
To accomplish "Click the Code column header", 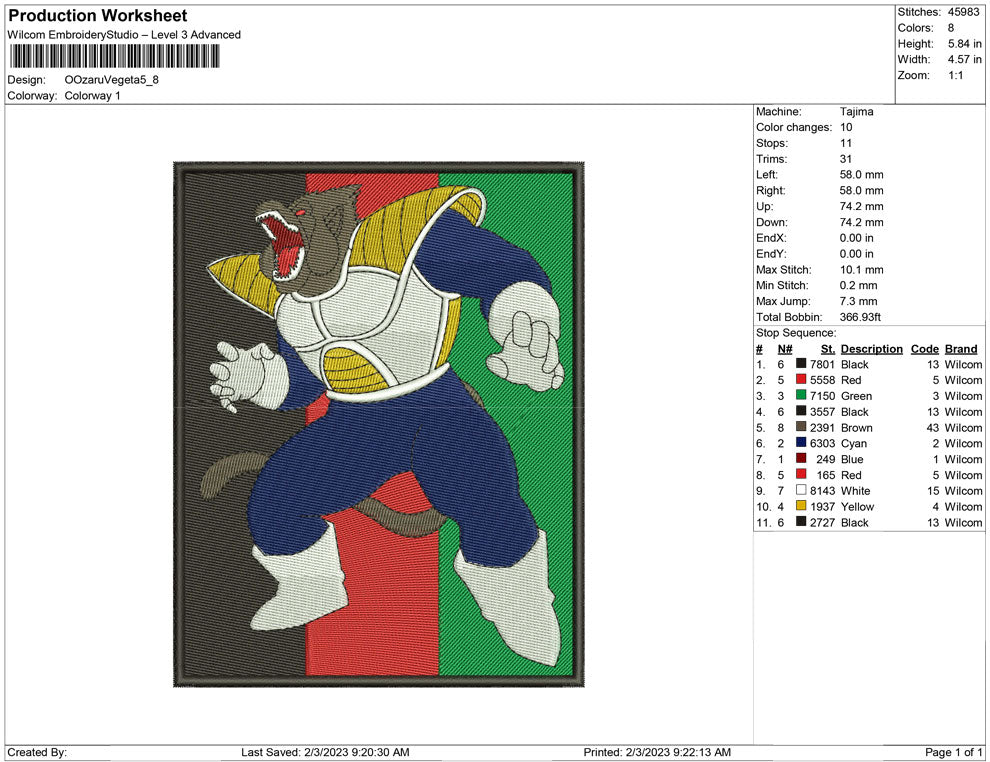I will (x=924, y=349).
